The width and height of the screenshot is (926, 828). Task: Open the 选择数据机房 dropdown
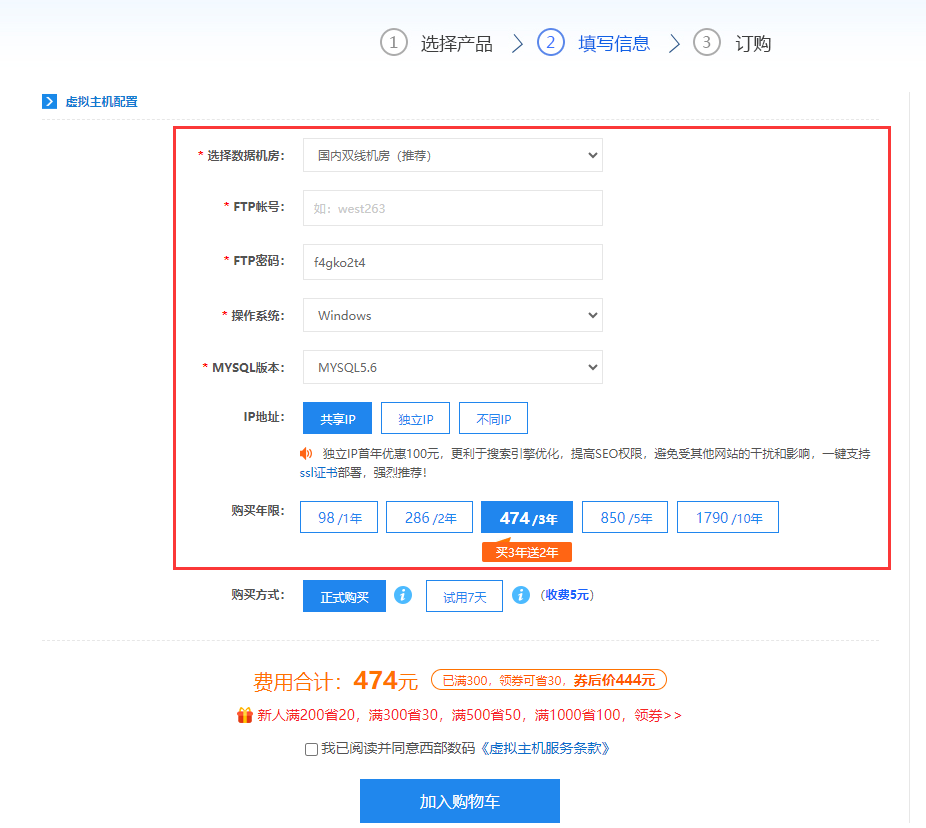coord(452,155)
